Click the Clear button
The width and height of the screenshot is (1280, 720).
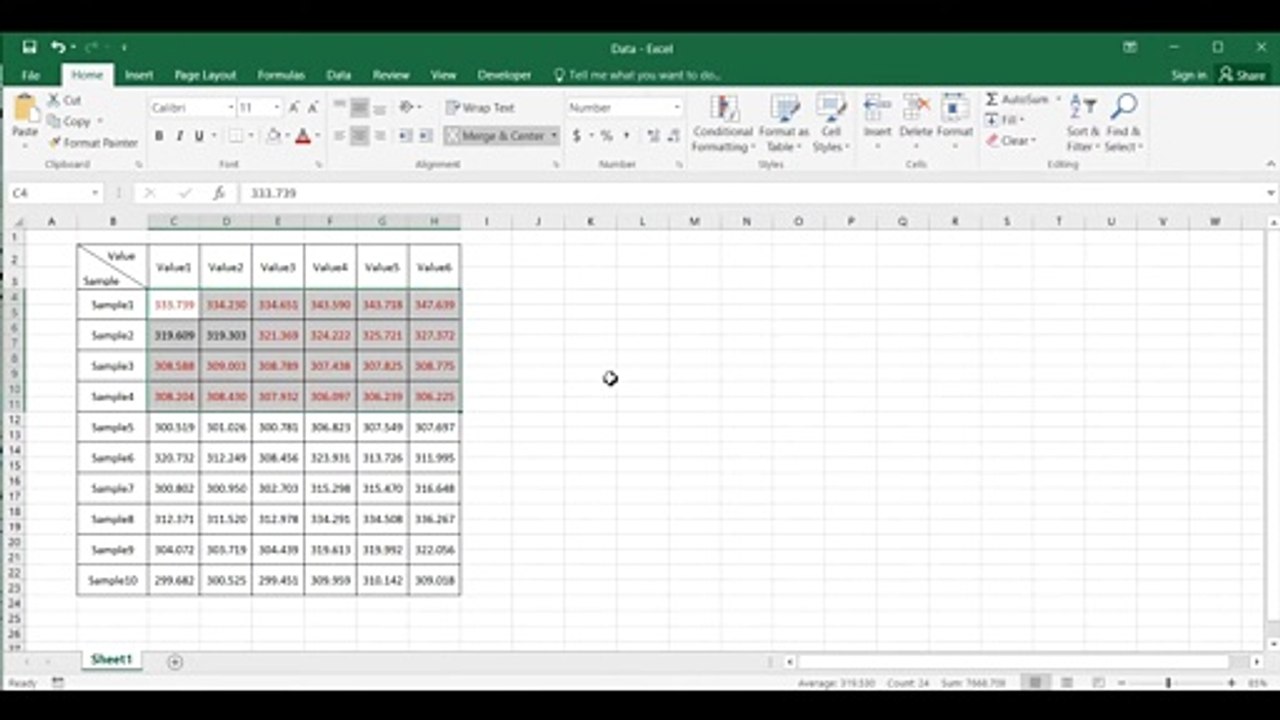click(1011, 141)
